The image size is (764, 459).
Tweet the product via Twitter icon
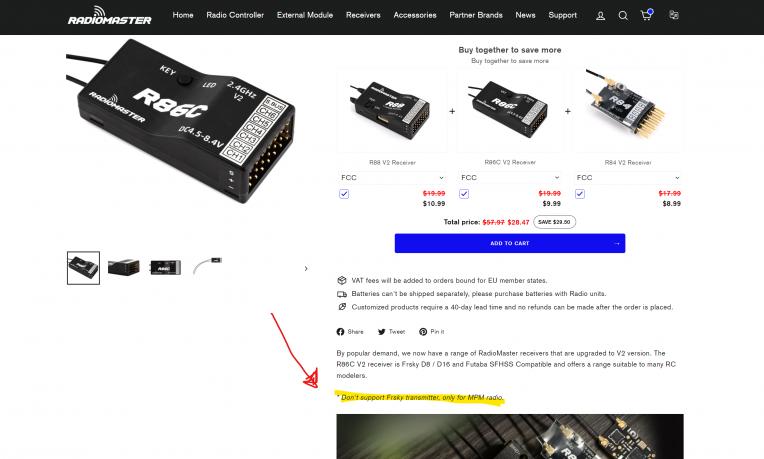[391, 332]
